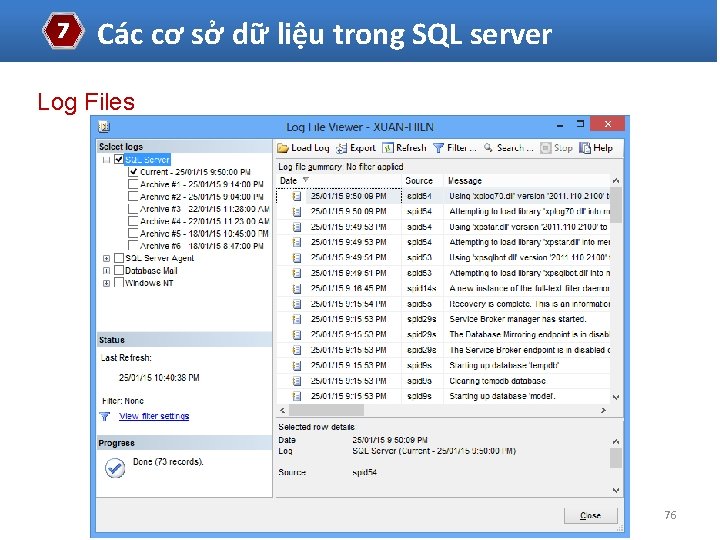Click the details pane scrollbar thumb
The height and width of the screenshot is (540, 720).
tap(616, 458)
